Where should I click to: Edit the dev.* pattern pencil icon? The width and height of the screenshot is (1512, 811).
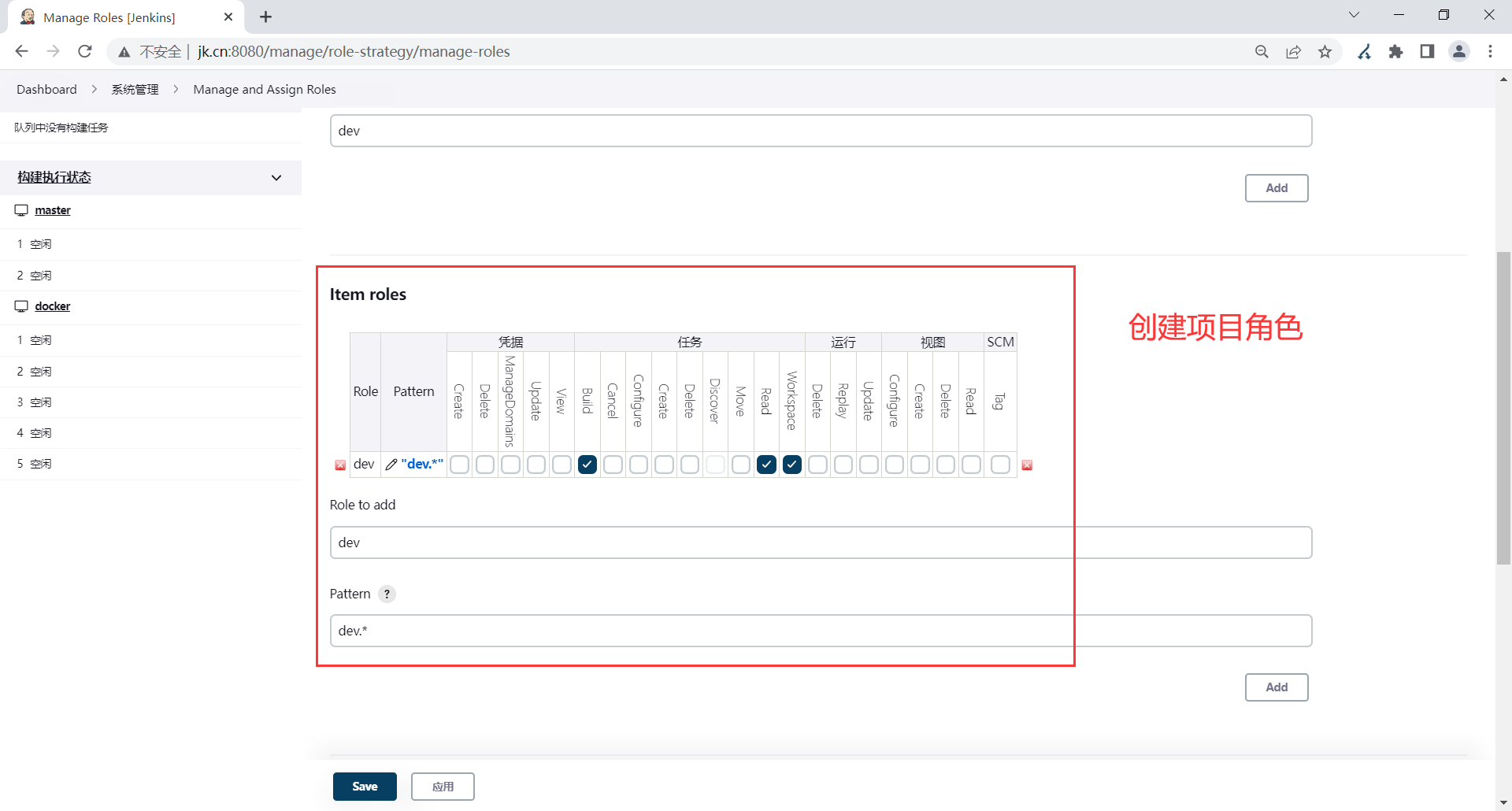pos(391,465)
